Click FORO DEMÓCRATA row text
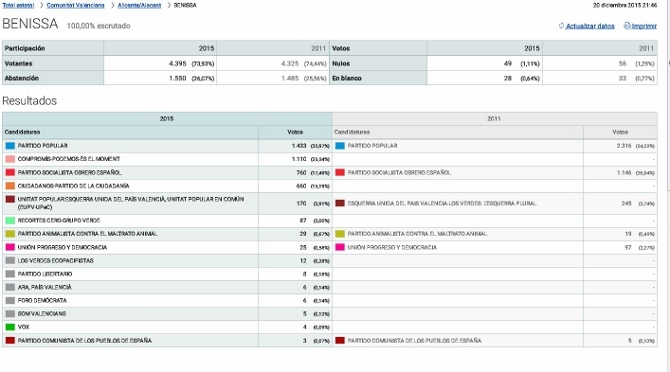Image resolution: width=670 pixels, height=372 pixels. pos(42,300)
